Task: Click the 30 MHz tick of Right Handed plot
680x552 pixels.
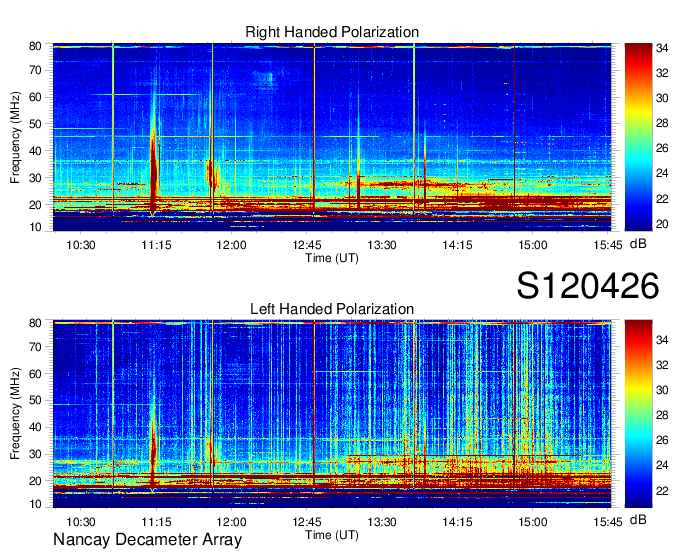Action: click(x=35, y=178)
